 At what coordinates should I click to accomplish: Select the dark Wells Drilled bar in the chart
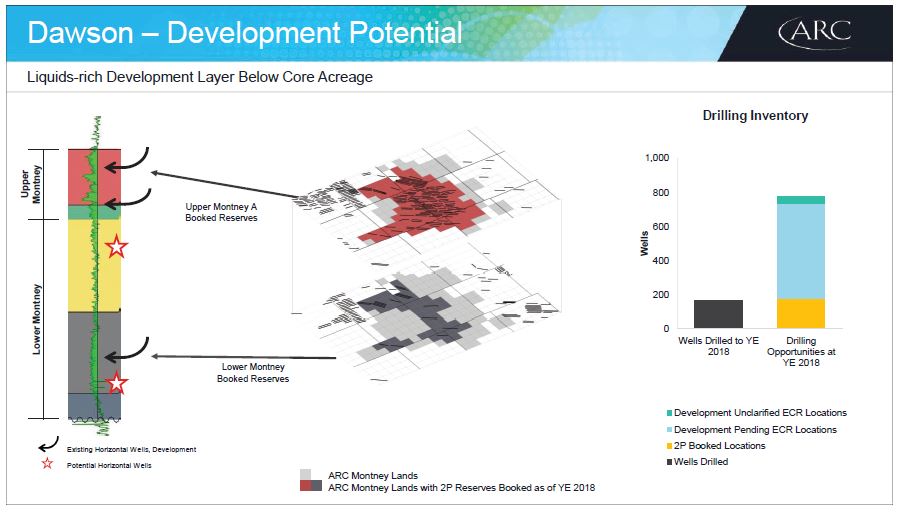tap(718, 314)
